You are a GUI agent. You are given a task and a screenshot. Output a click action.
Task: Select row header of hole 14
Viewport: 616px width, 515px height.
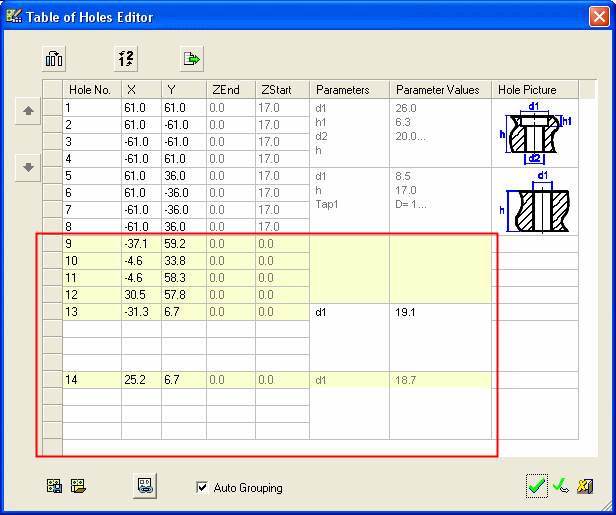(53, 379)
